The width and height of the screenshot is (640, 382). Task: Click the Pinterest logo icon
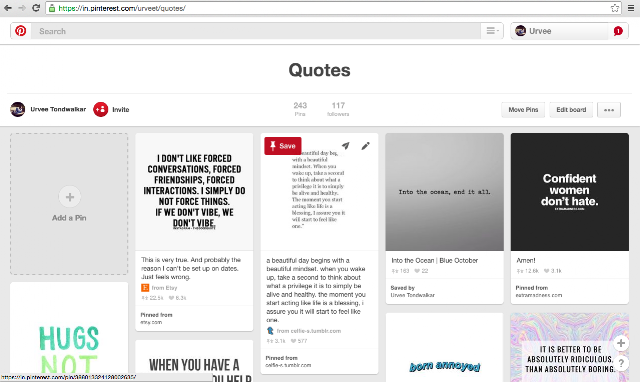tap(20, 31)
